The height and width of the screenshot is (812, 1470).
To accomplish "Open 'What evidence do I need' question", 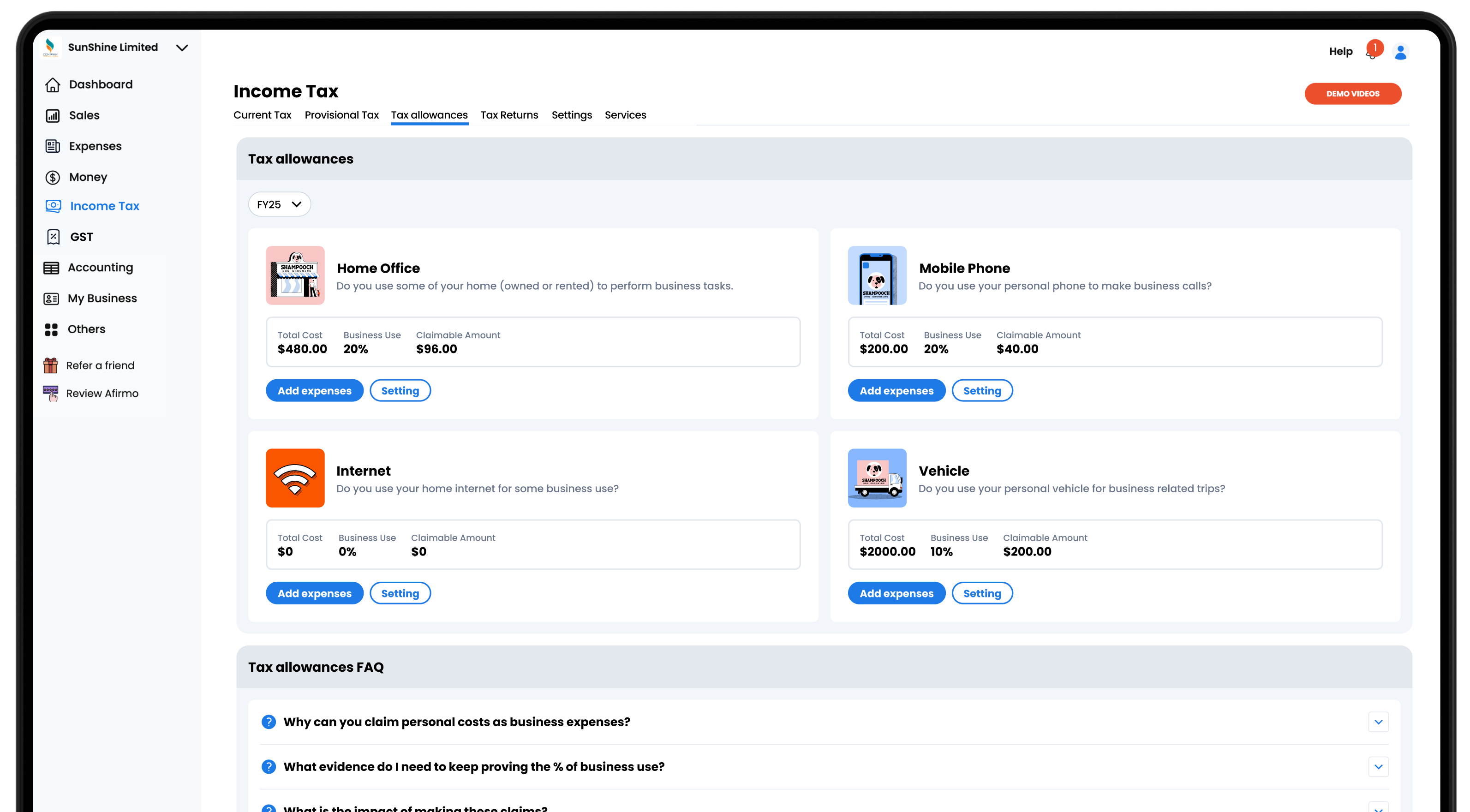I will pyautogui.click(x=474, y=766).
